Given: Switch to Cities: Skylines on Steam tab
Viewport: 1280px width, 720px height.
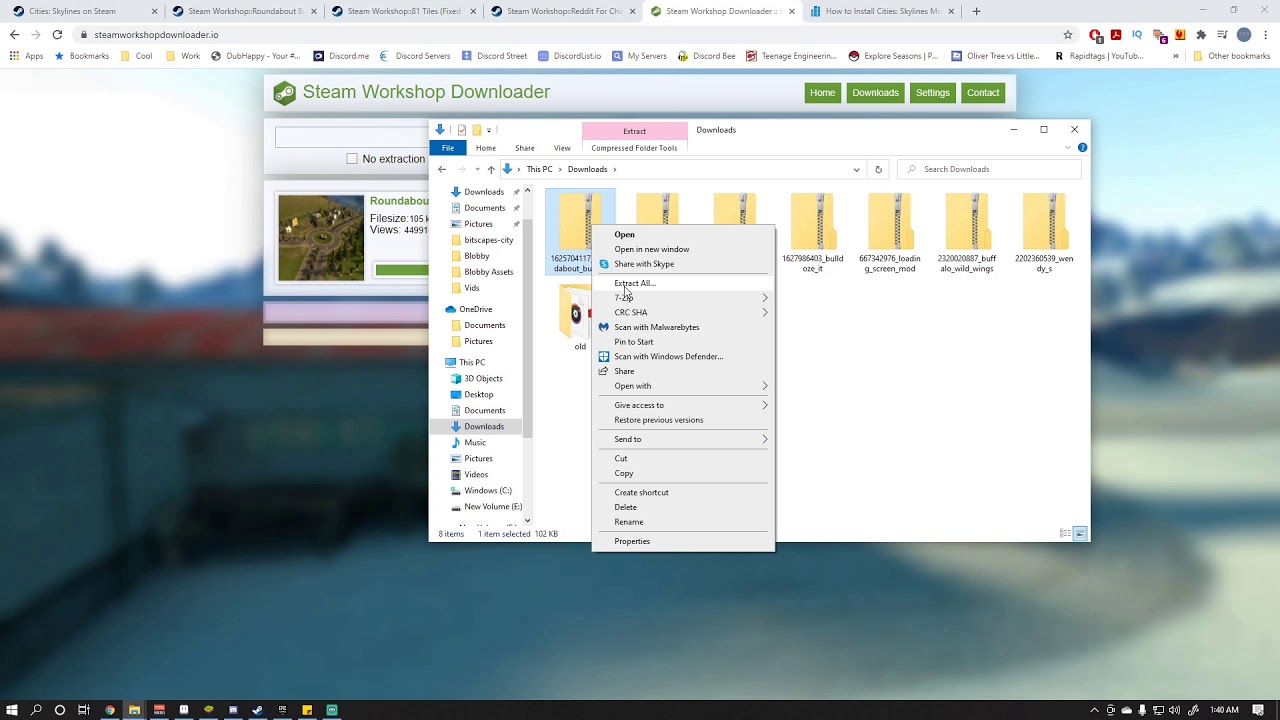Looking at the screenshot, I should [83, 11].
